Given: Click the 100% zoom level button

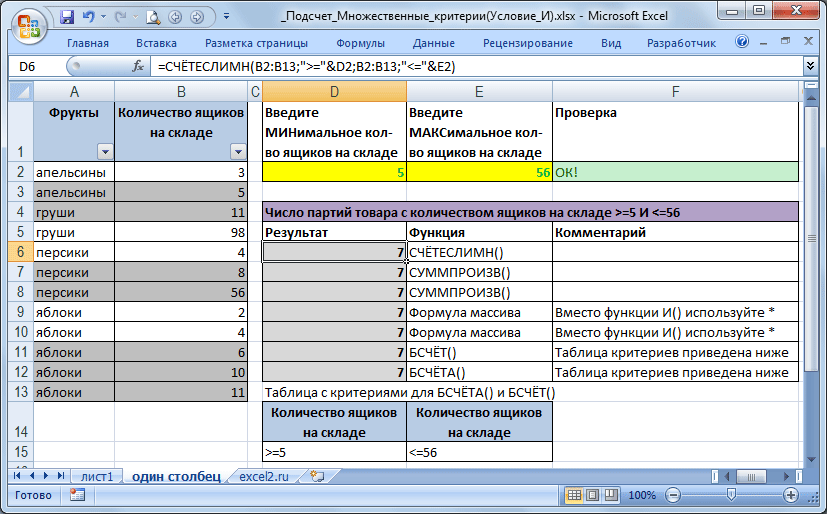Looking at the screenshot, I should click(x=642, y=495).
